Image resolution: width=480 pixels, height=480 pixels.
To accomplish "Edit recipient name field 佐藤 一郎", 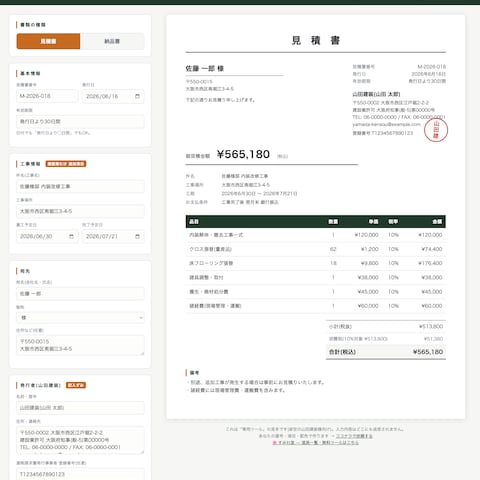I will [80, 294].
